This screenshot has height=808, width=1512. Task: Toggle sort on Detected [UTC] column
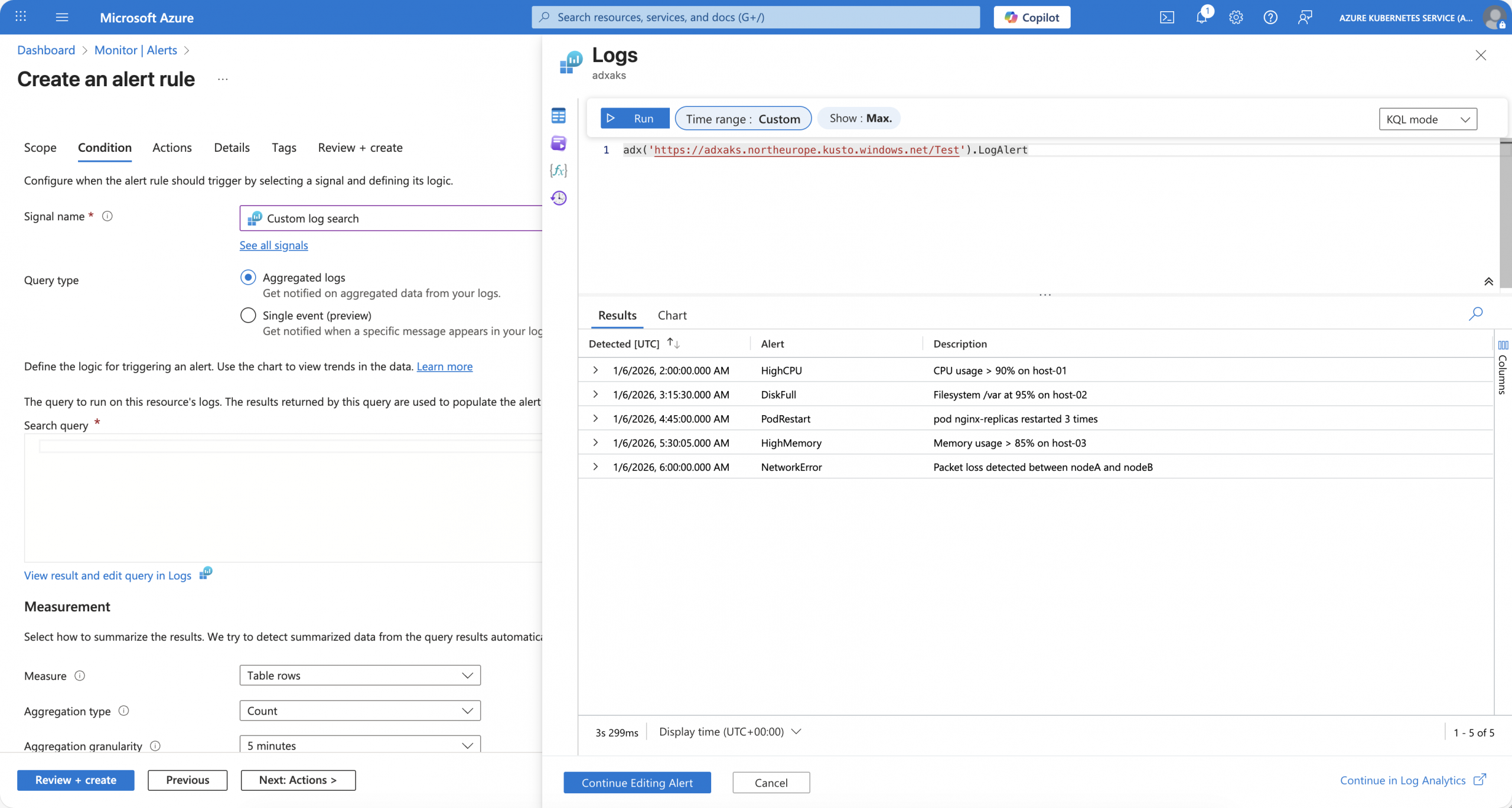pyautogui.click(x=673, y=343)
